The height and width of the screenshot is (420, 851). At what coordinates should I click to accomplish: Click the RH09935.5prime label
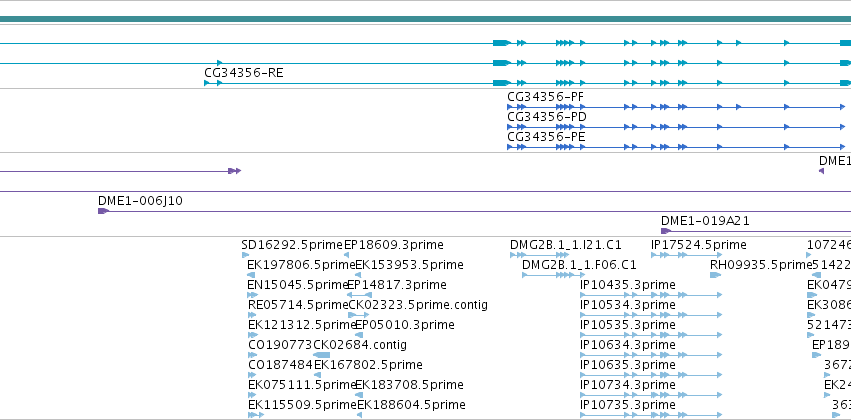(x=760, y=265)
